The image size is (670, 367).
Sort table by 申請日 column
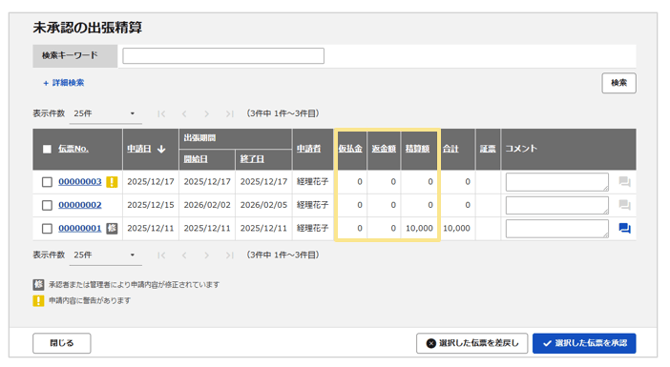[x=139, y=149]
